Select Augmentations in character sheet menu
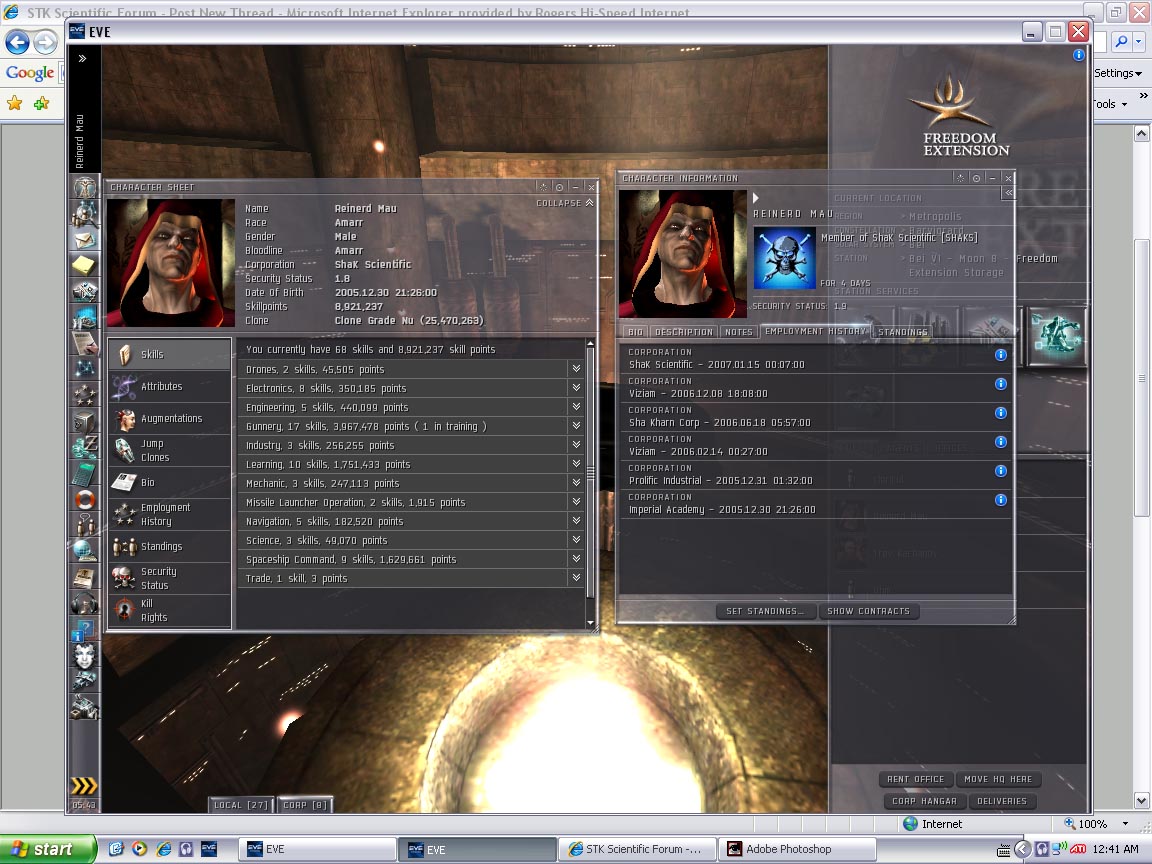Viewport: 1152px width, 864px height. 170,419
